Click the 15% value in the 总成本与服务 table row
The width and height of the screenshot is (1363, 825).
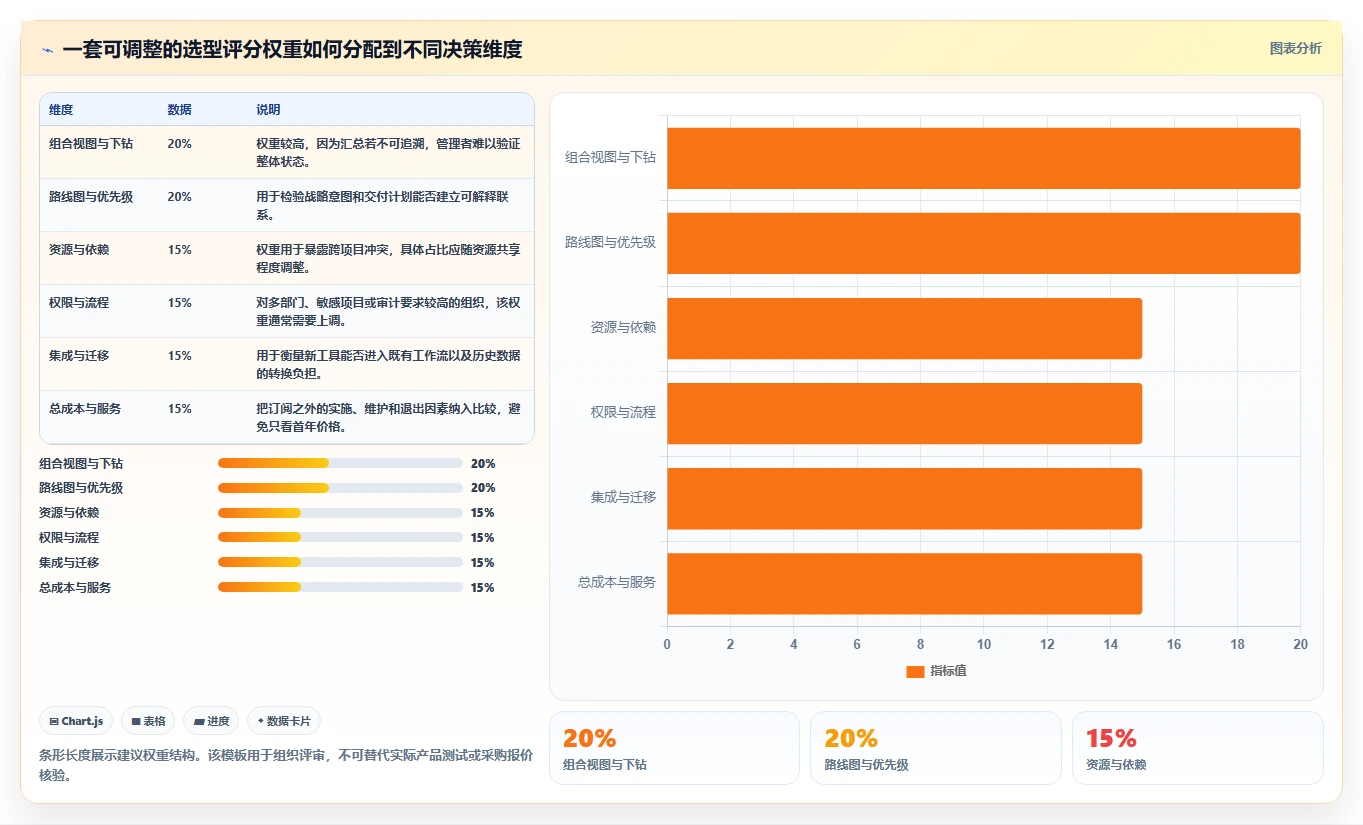180,409
